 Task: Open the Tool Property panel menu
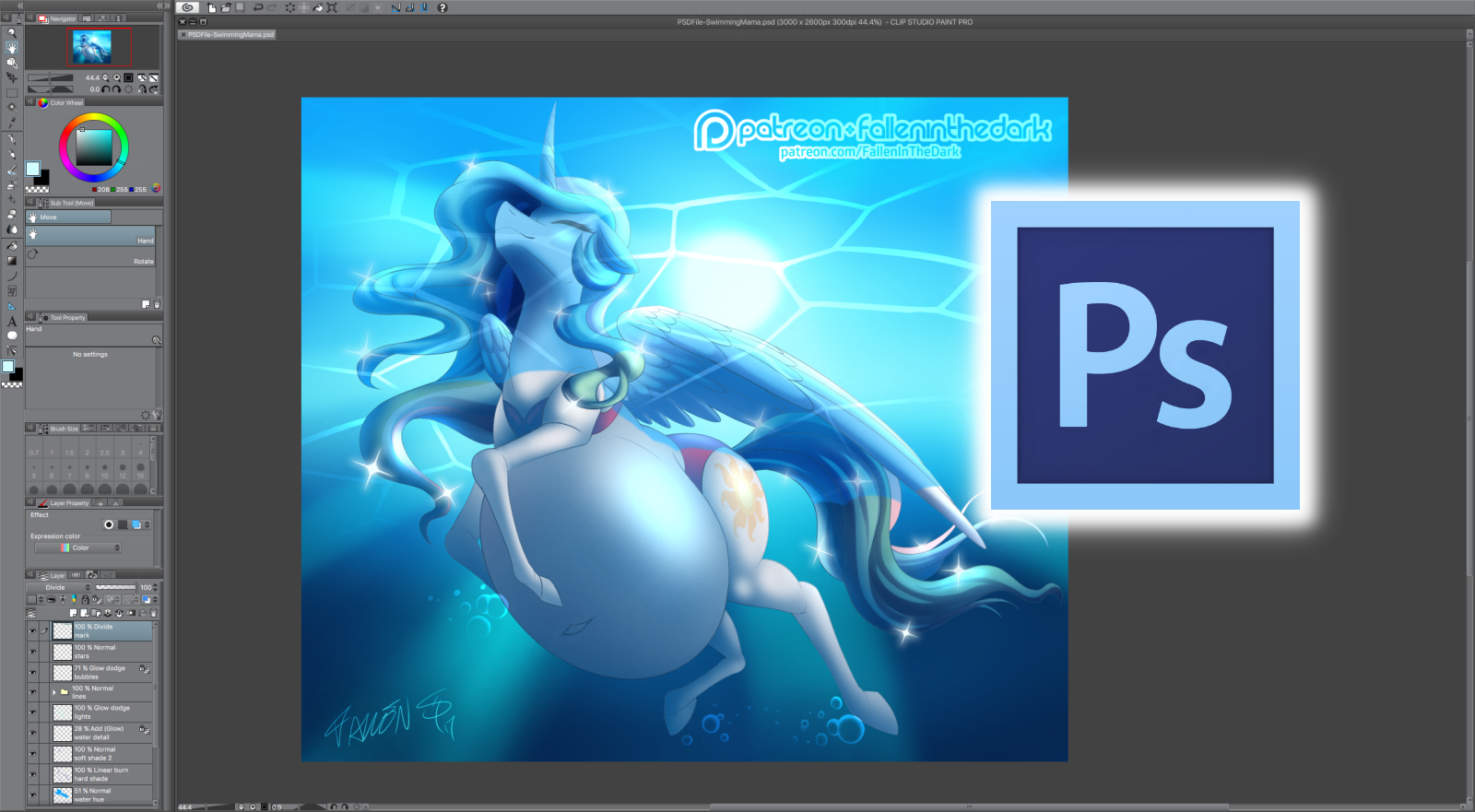click(30, 317)
